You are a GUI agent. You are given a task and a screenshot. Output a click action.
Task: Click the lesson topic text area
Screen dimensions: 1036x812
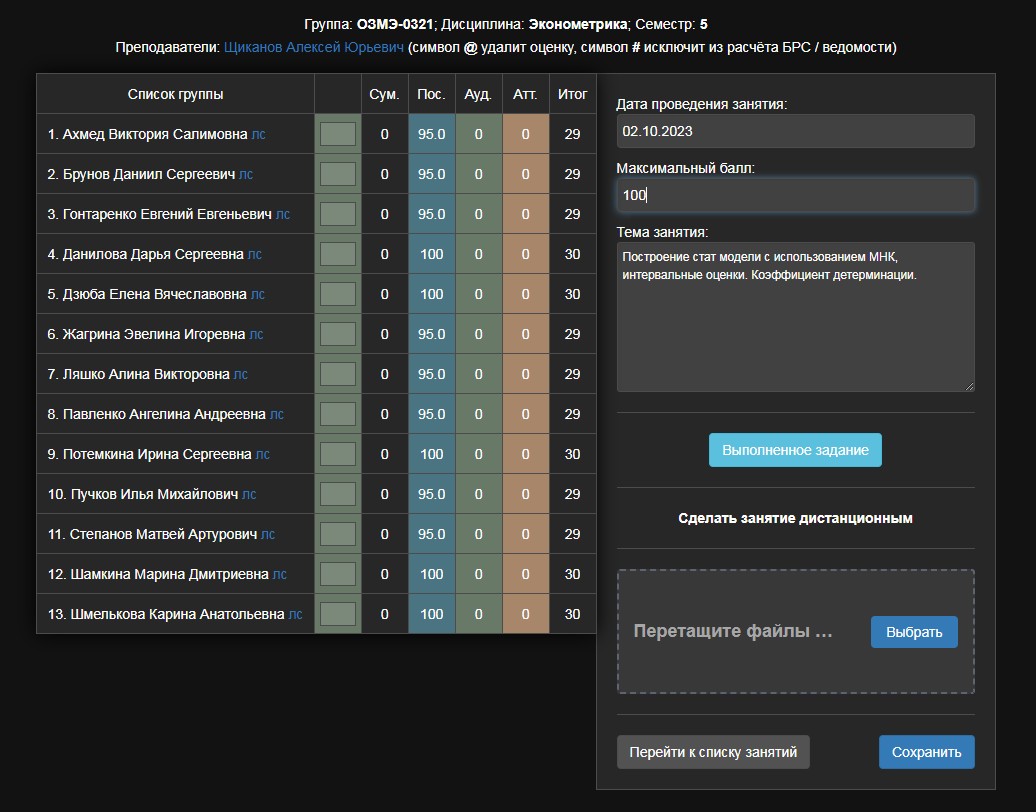pos(795,316)
